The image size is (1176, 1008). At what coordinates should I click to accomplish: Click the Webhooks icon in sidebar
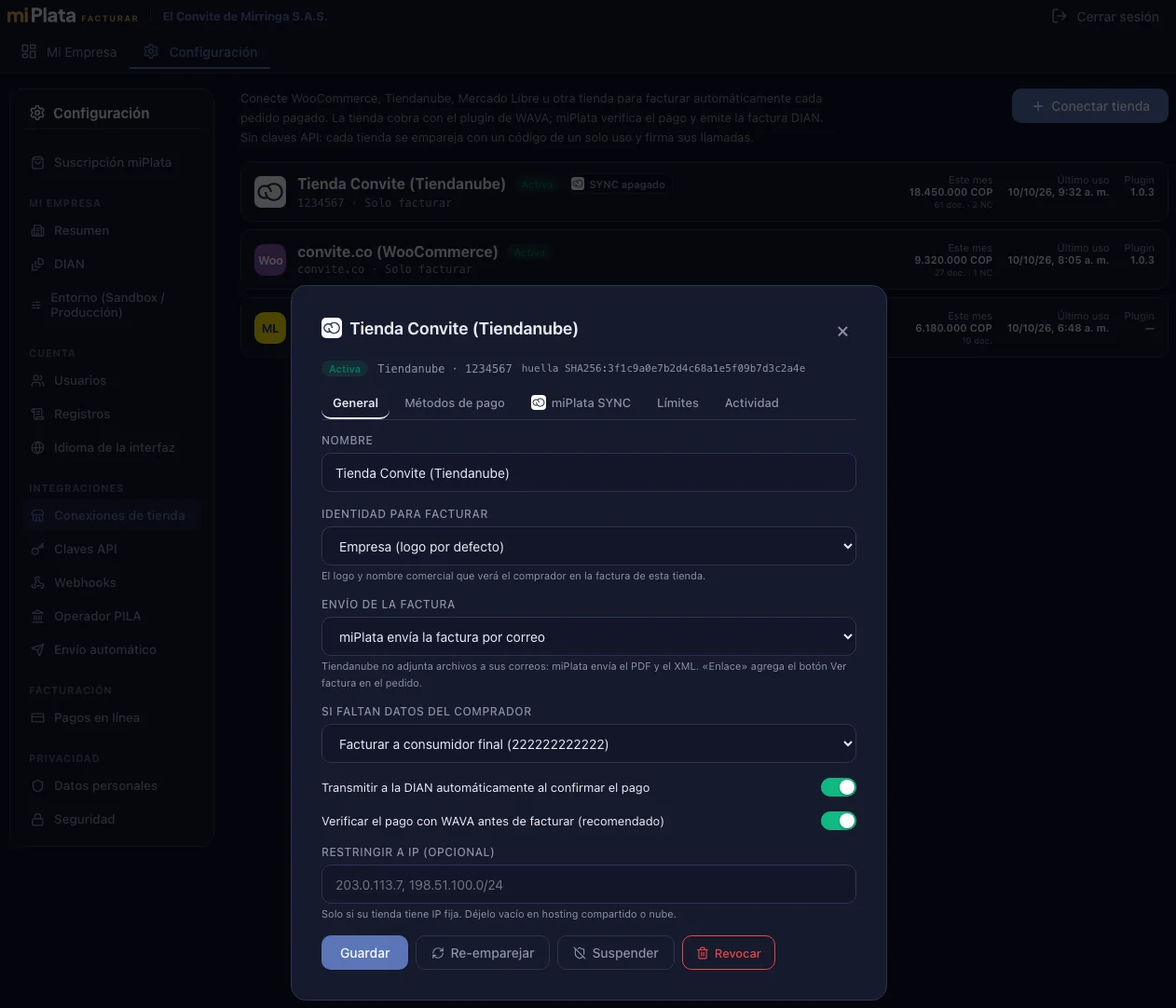point(37,583)
